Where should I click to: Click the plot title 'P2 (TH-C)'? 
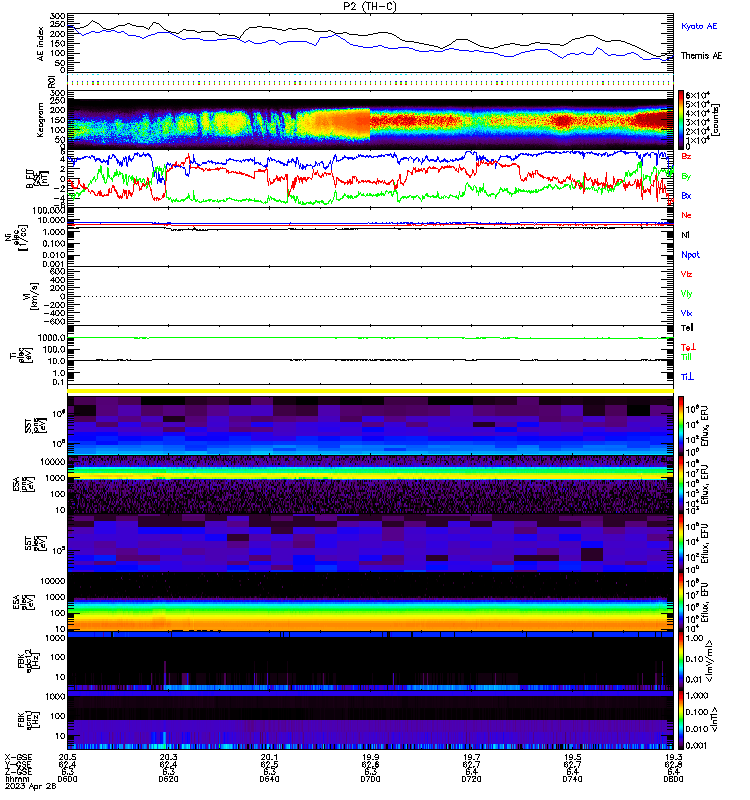click(x=369, y=6)
